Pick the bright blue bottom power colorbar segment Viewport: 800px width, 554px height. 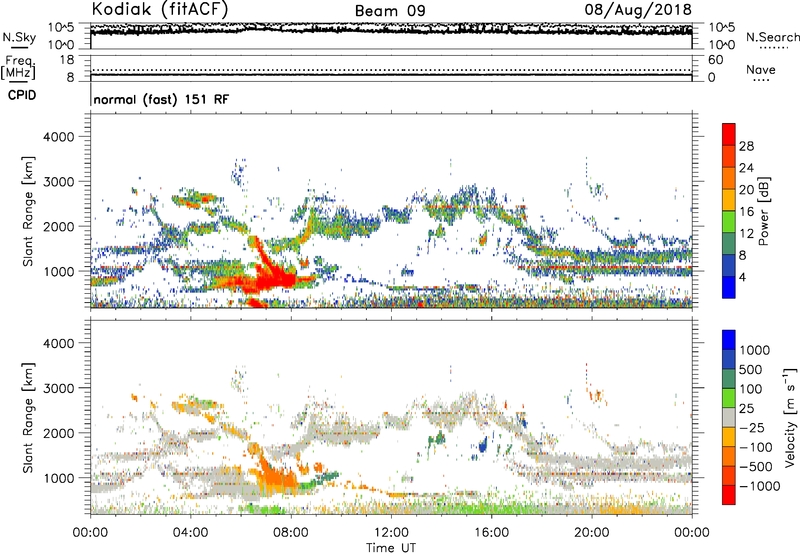pos(729,288)
